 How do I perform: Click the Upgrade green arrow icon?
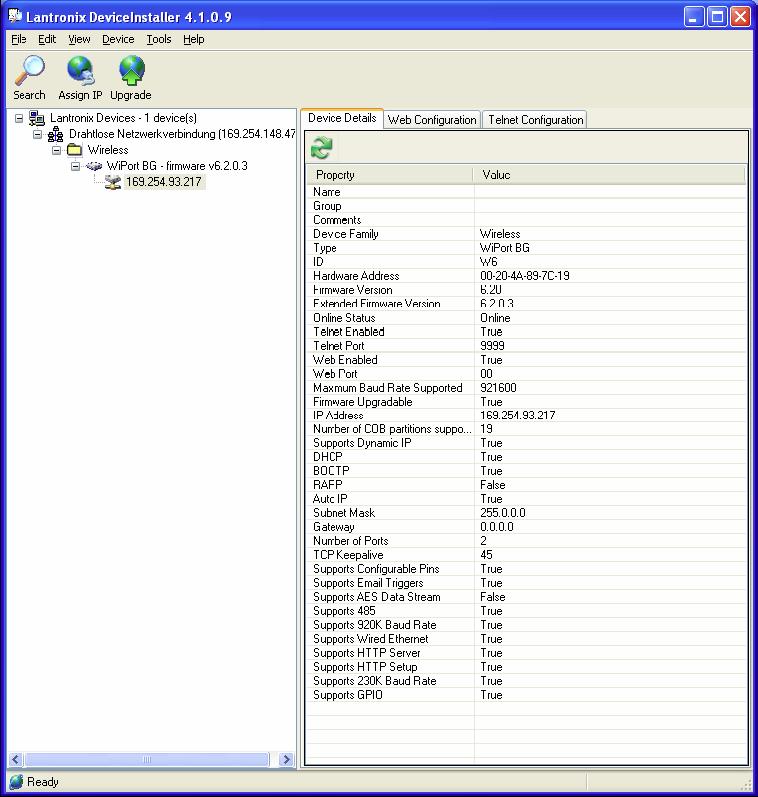tap(132, 70)
